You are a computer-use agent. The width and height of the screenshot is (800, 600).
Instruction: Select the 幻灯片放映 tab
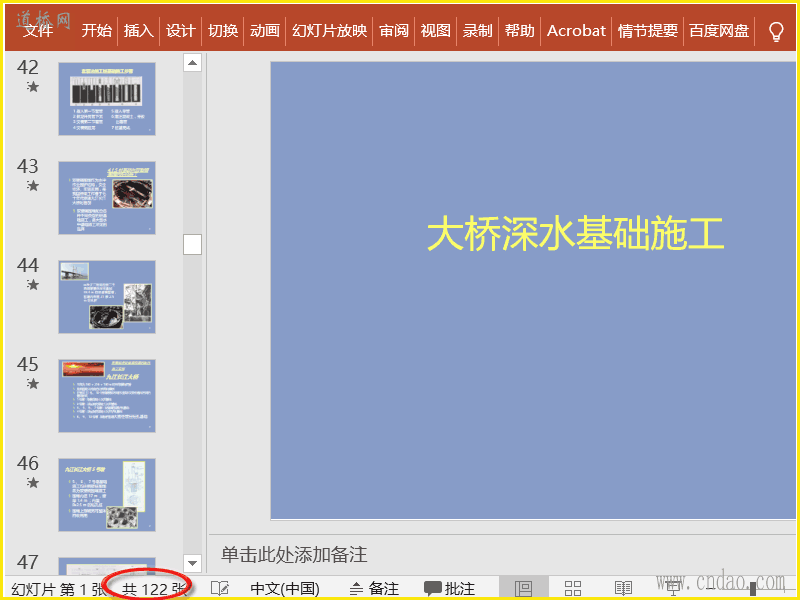pos(329,31)
